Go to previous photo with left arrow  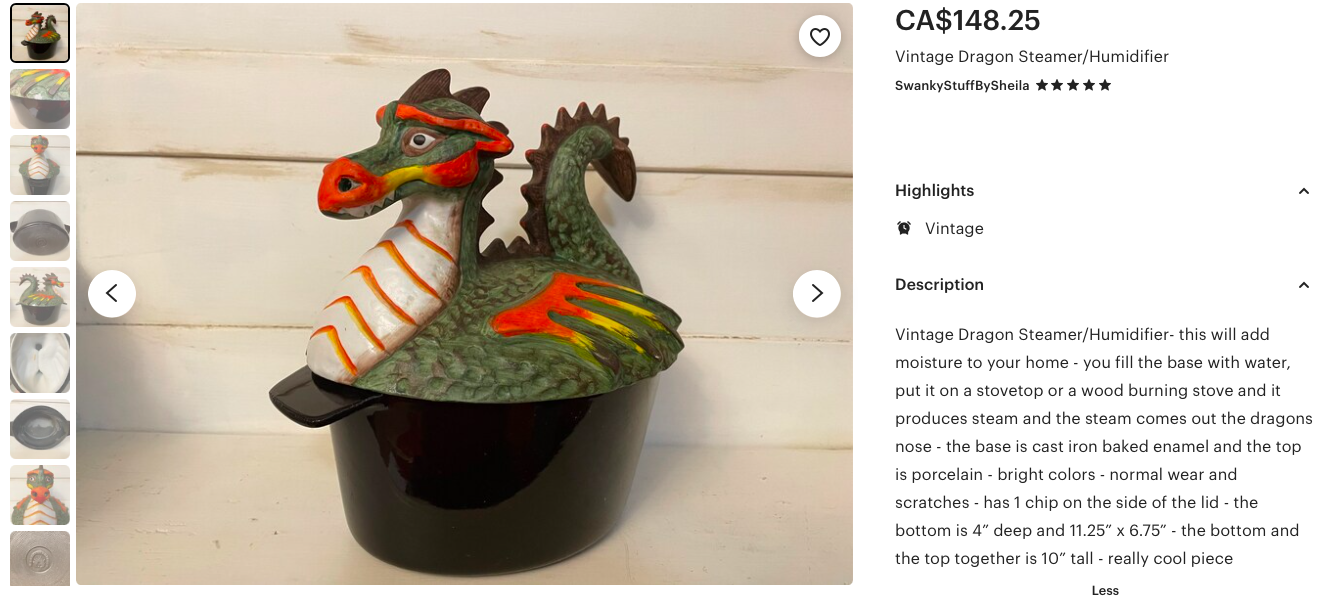(112, 293)
